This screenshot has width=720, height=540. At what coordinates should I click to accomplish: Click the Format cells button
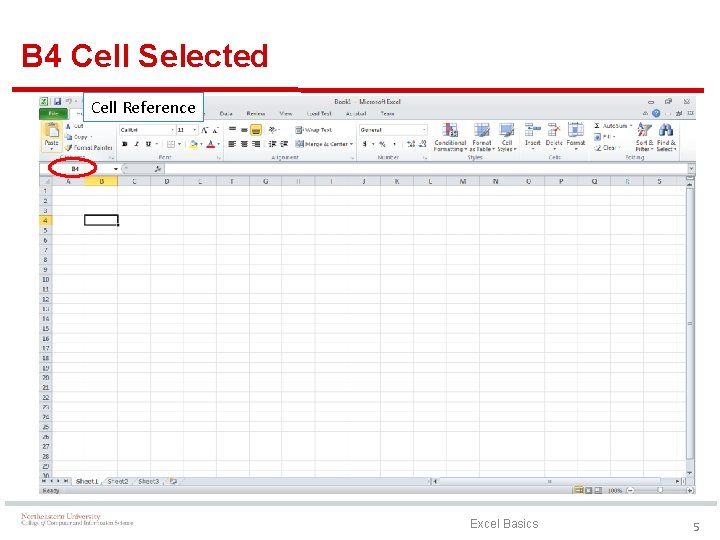(575, 137)
